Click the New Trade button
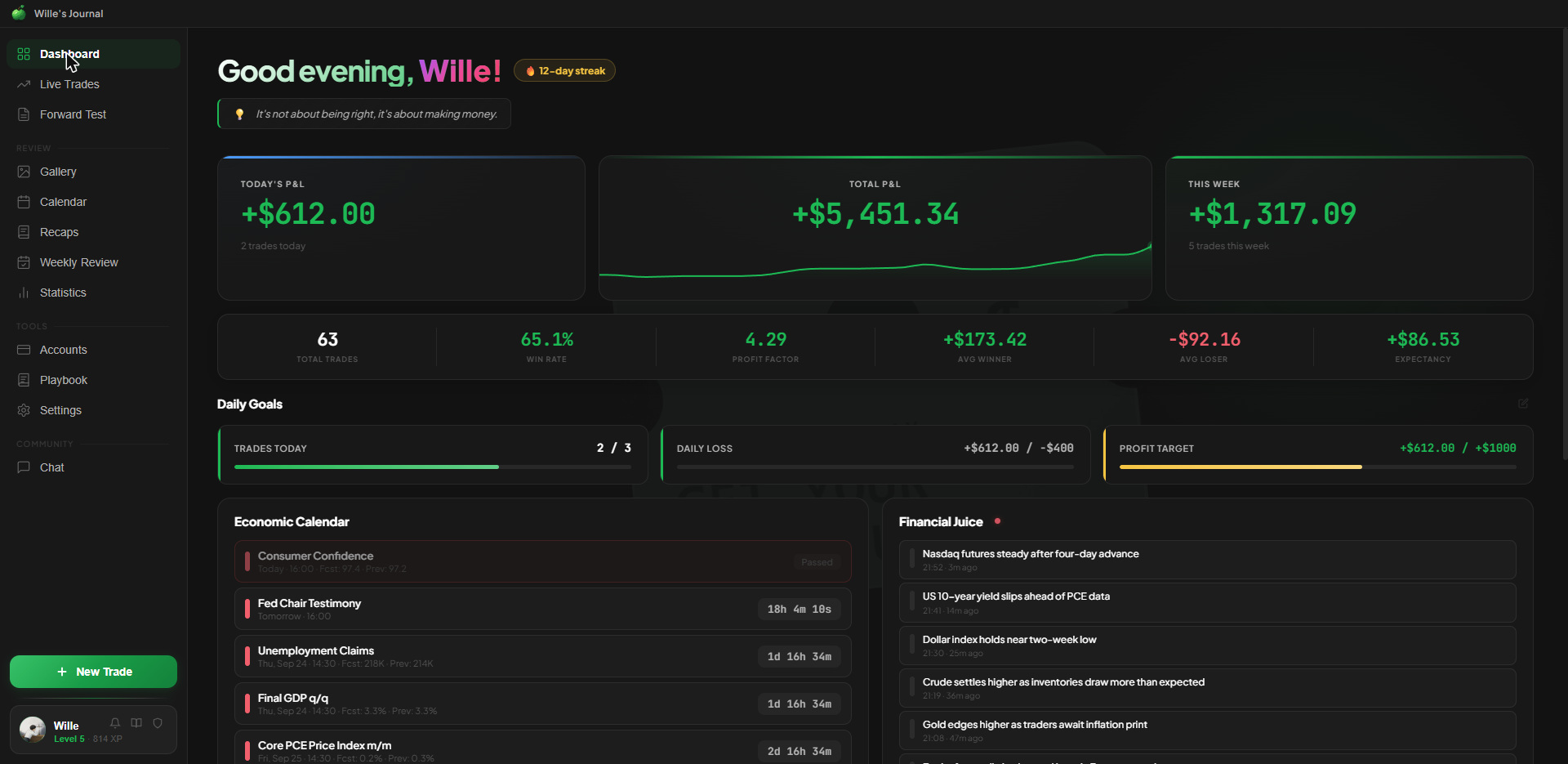 pos(93,672)
